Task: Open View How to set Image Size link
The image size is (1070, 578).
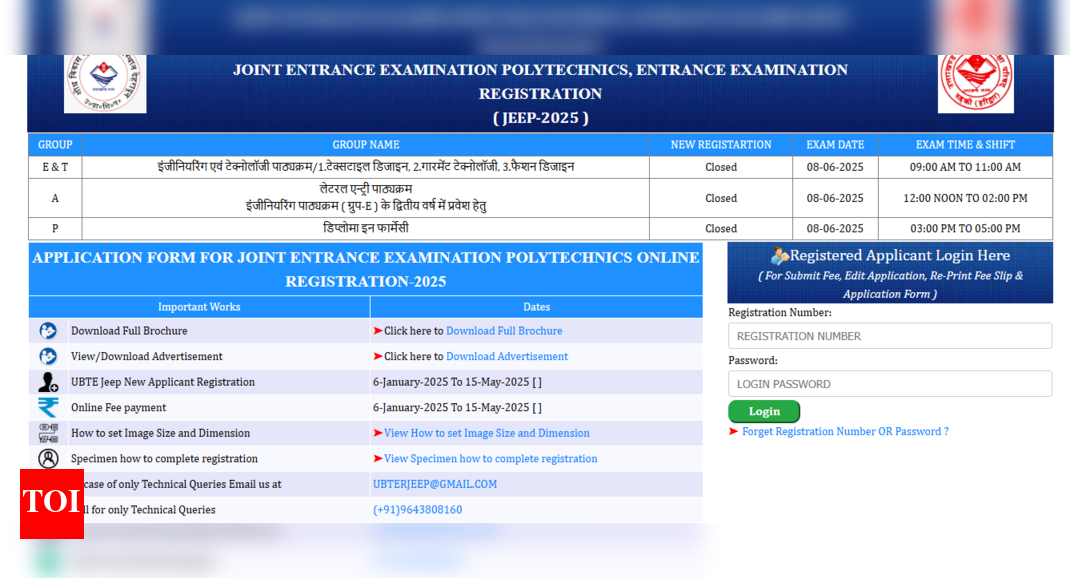Action: click(487, 433)
